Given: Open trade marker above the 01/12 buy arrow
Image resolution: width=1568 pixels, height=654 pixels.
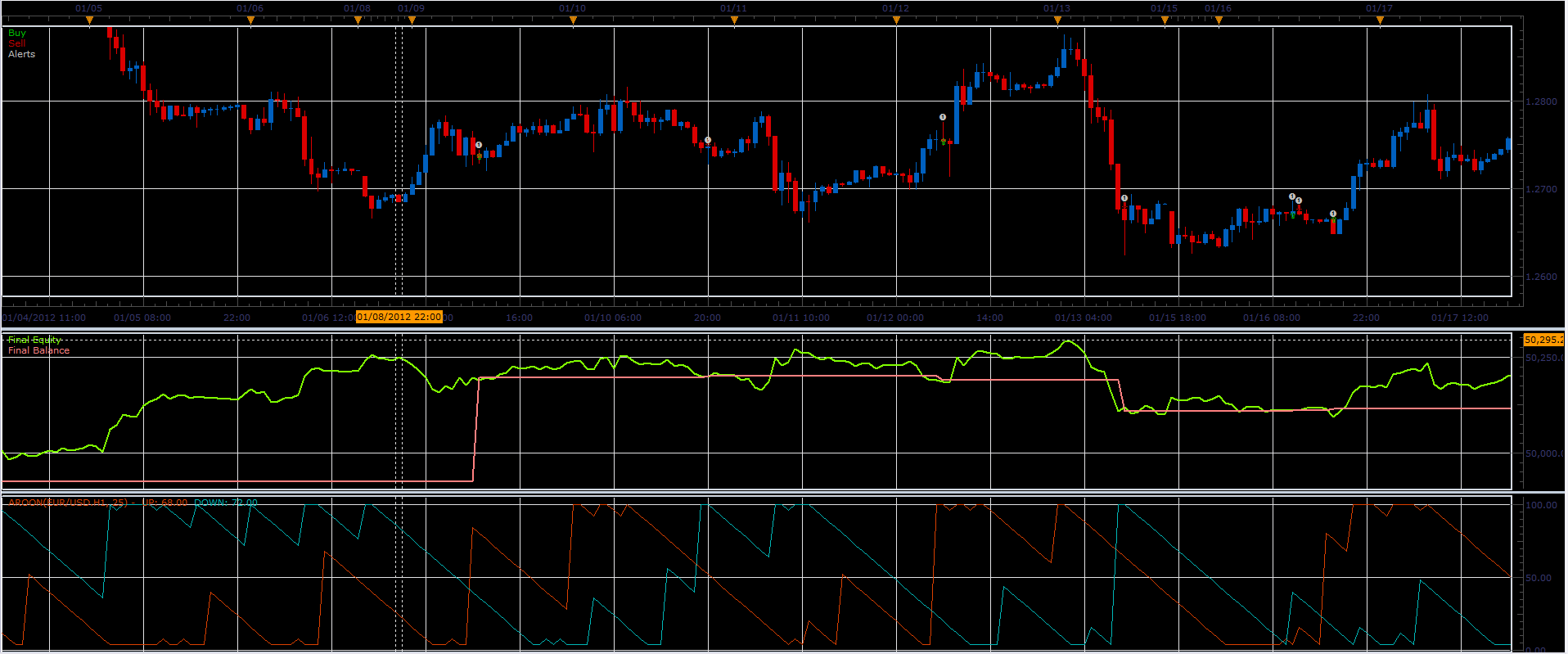Looking at the screenshot, I should [x=943, y=117].
